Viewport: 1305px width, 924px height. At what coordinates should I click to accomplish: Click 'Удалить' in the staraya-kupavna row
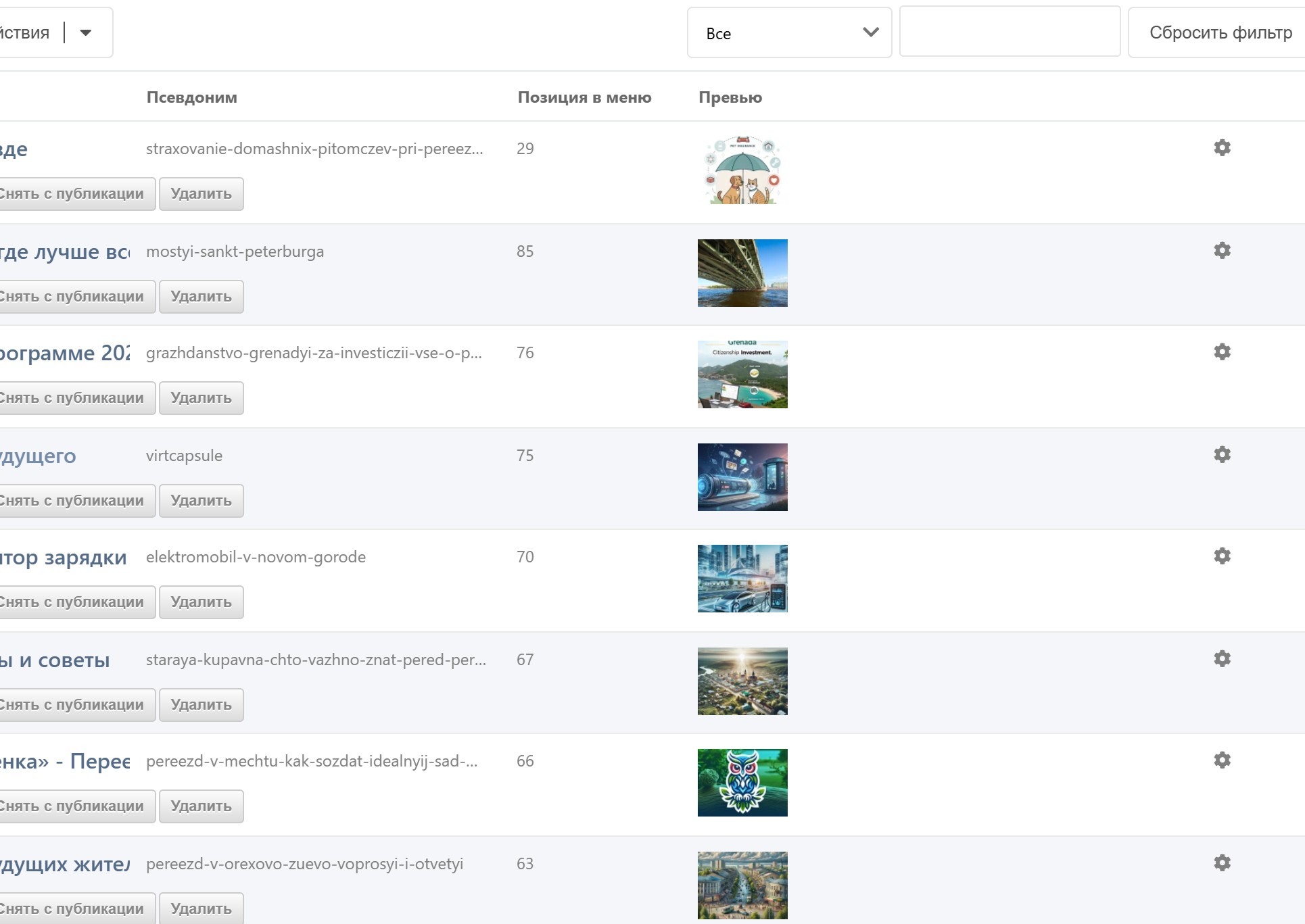point(201,705)
